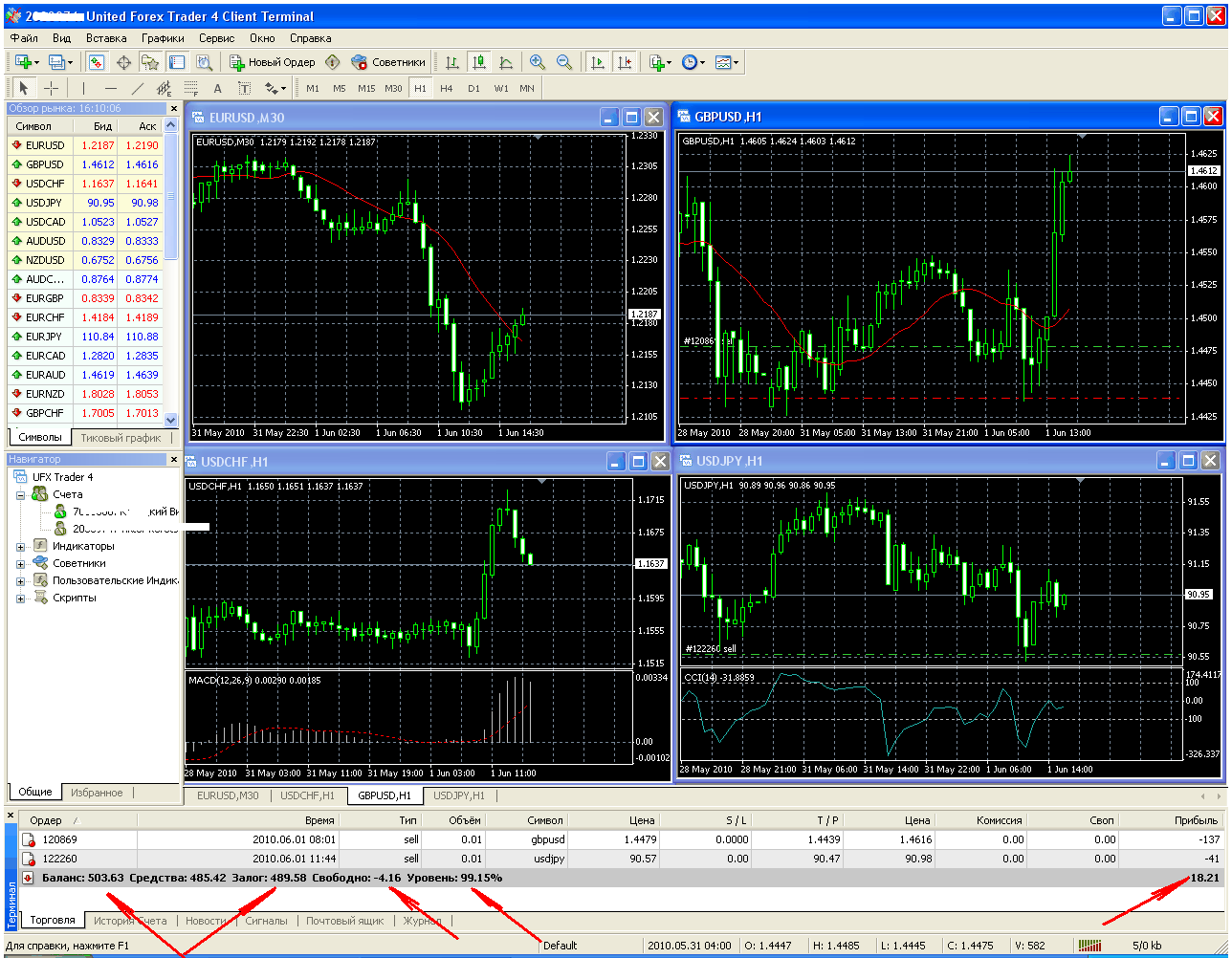The width and height of the screenshot is (1232, 958).
Task: Expand the Скрипты tree node
Action: [x=21, y=599]
